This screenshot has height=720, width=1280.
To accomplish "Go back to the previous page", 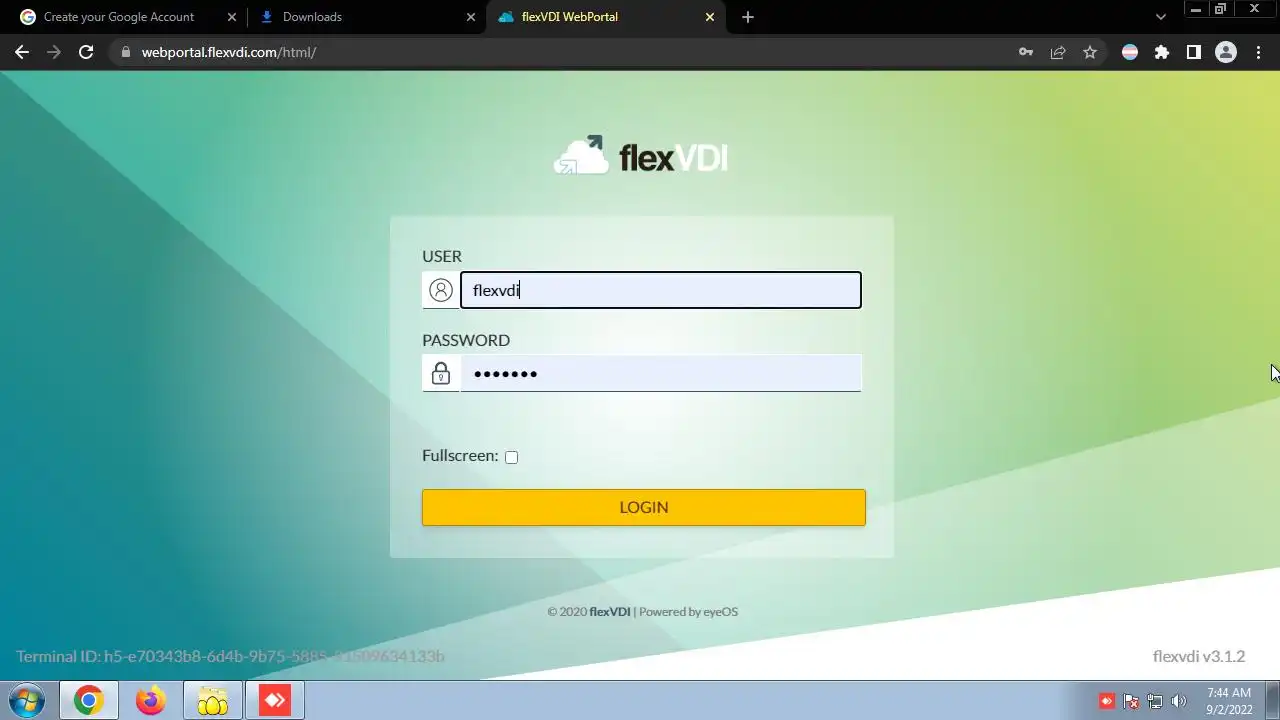I will [22, 52].
